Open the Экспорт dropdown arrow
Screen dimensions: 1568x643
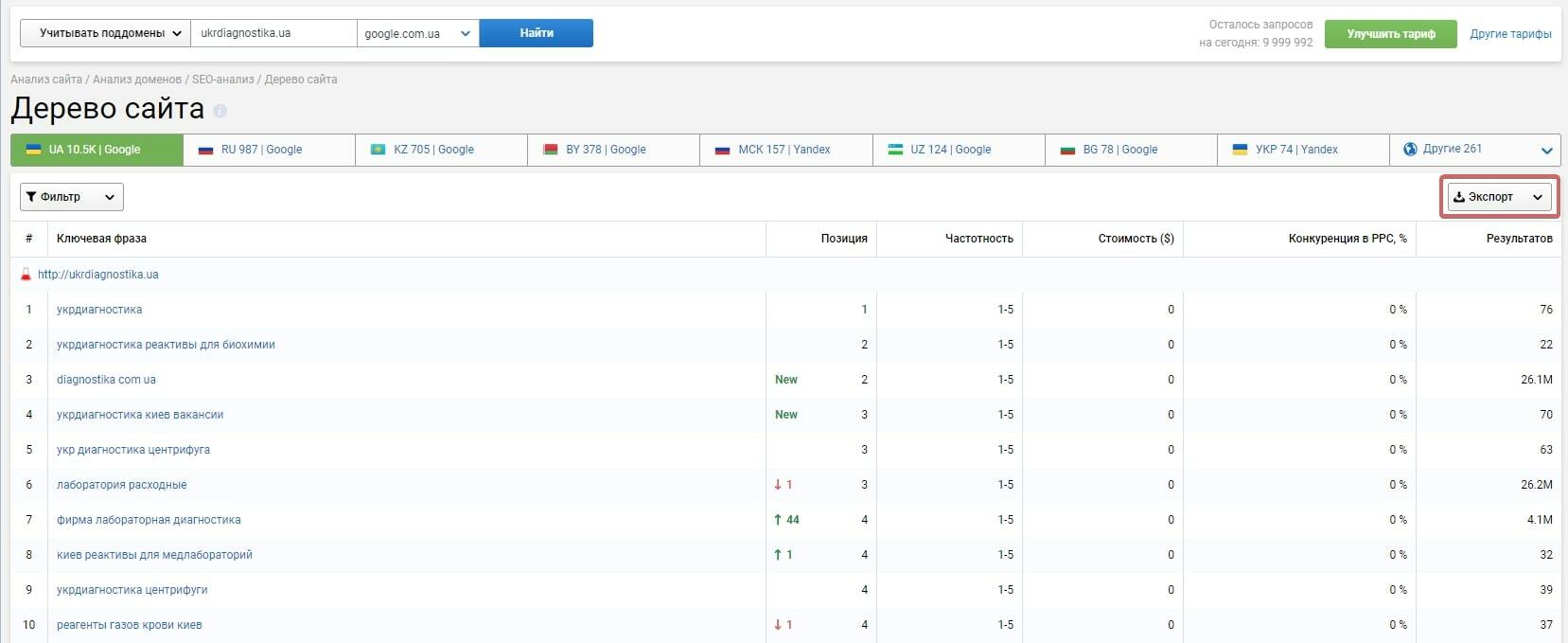[1538, 197]
